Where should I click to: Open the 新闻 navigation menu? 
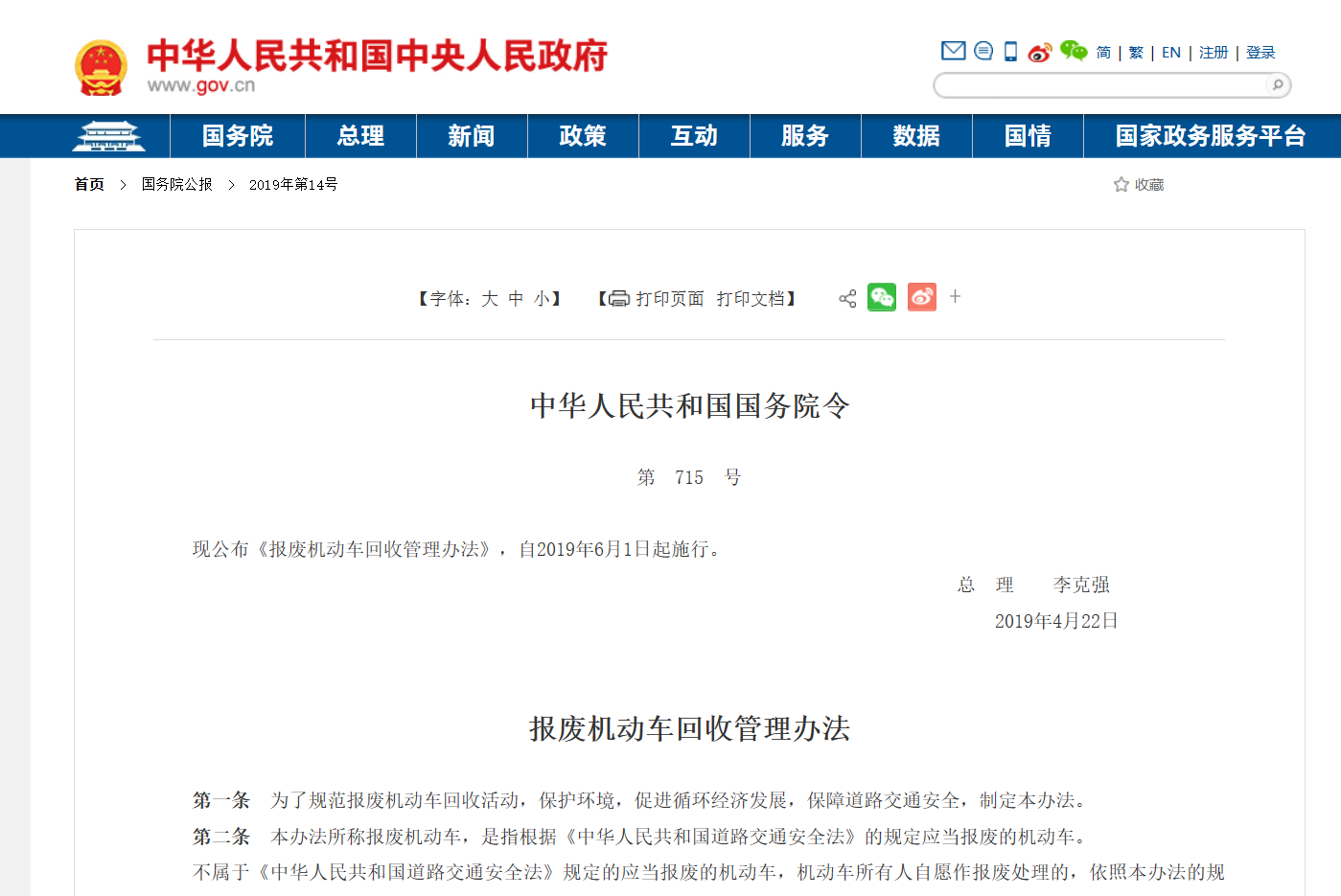[x=472, y=136]
